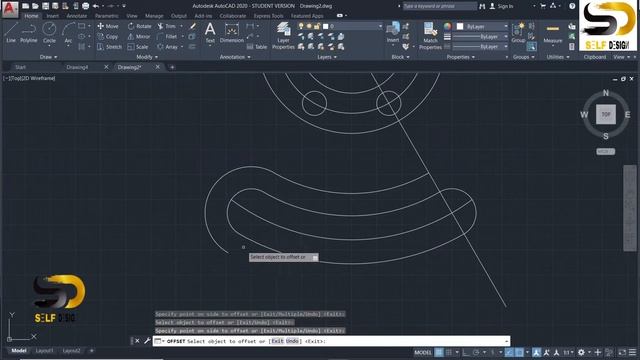Image resolution: width=640 pixels, height=360 pixels.
Task: Open the Manage ribbon tab
Action: [154, 16]
